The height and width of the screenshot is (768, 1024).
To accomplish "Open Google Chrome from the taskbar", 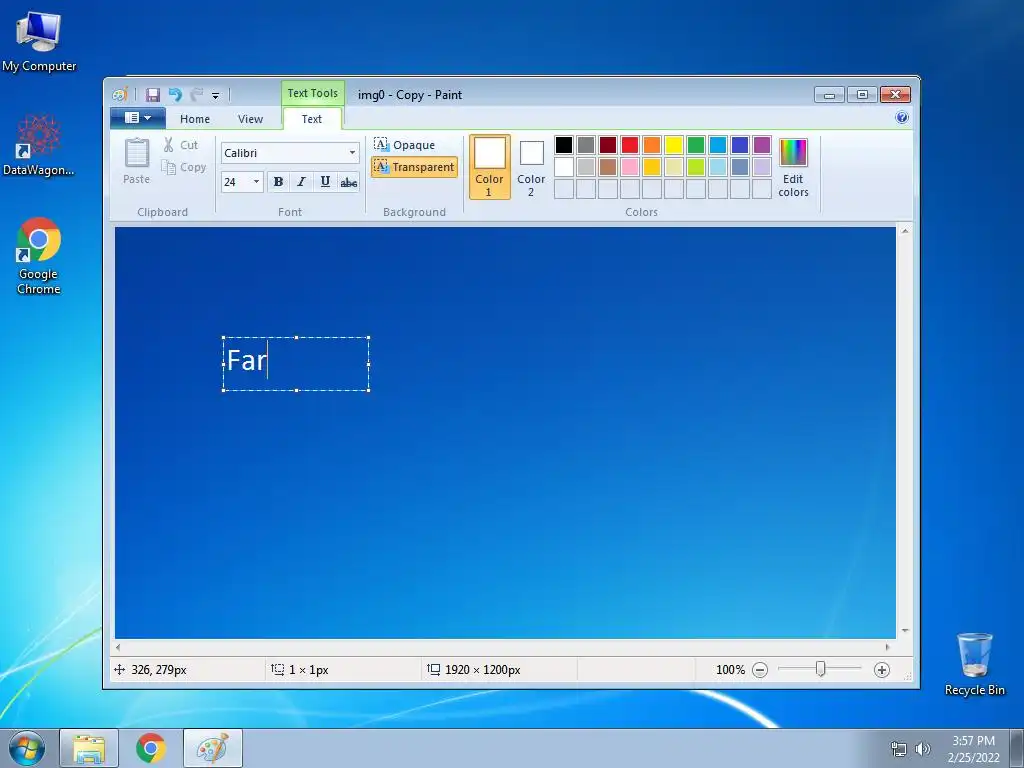I will (151, 748).
